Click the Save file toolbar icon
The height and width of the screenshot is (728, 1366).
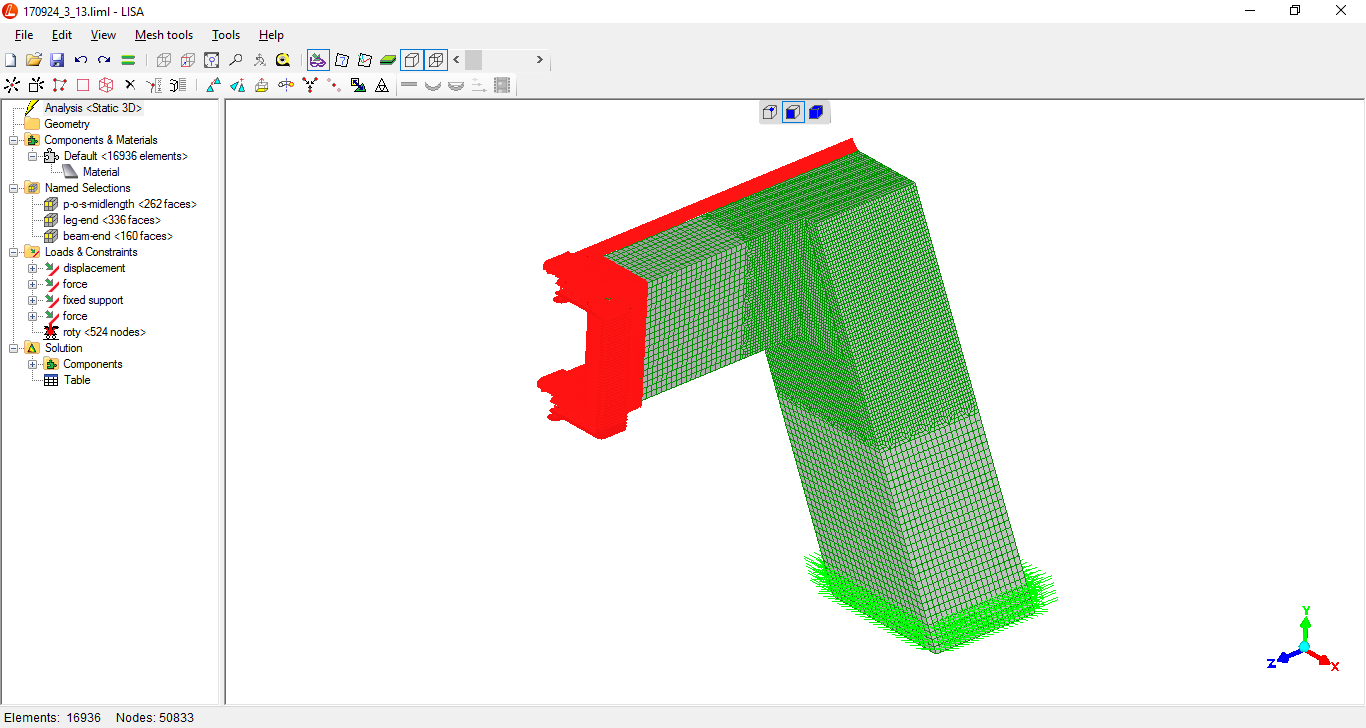click(57, 60)
